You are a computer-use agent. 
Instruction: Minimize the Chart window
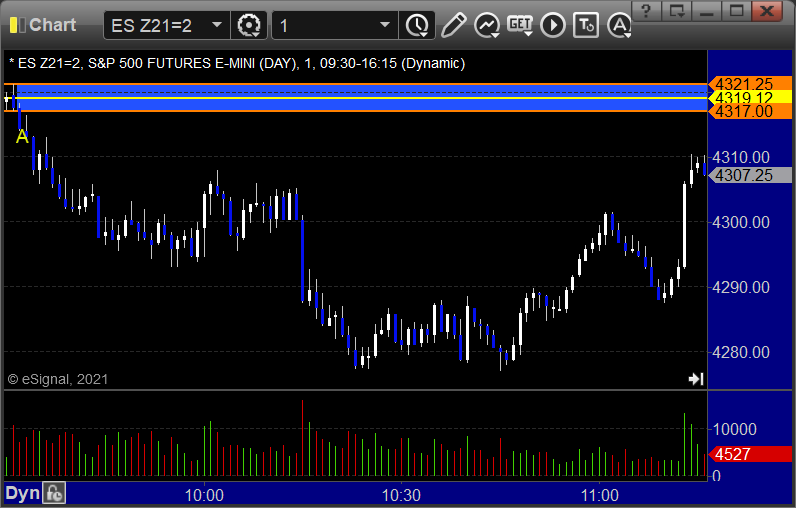click(706, 11)
